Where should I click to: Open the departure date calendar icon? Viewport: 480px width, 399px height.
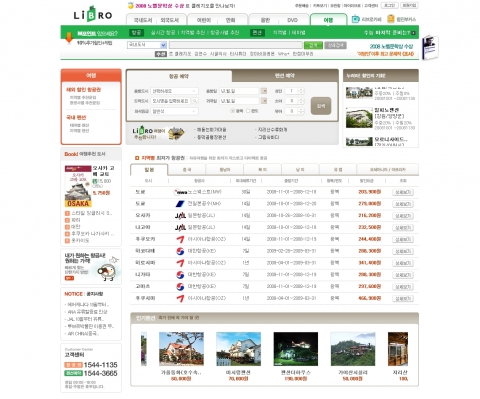coord(264,91)
